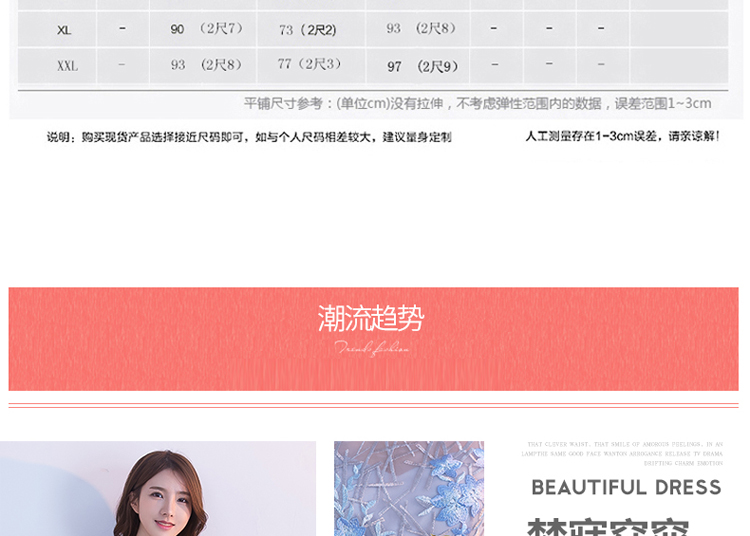Open the model photo of the woman
Image resolution: width=750 pixels, height=536 pixels.
tap(158, 488)
